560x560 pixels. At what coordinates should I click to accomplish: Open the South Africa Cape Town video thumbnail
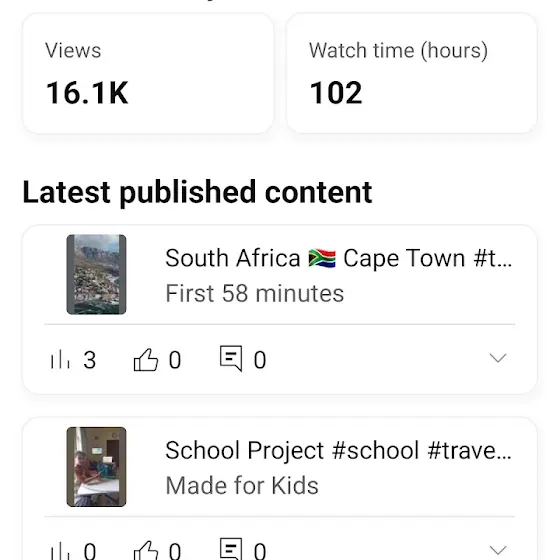[x=96, y=274]
